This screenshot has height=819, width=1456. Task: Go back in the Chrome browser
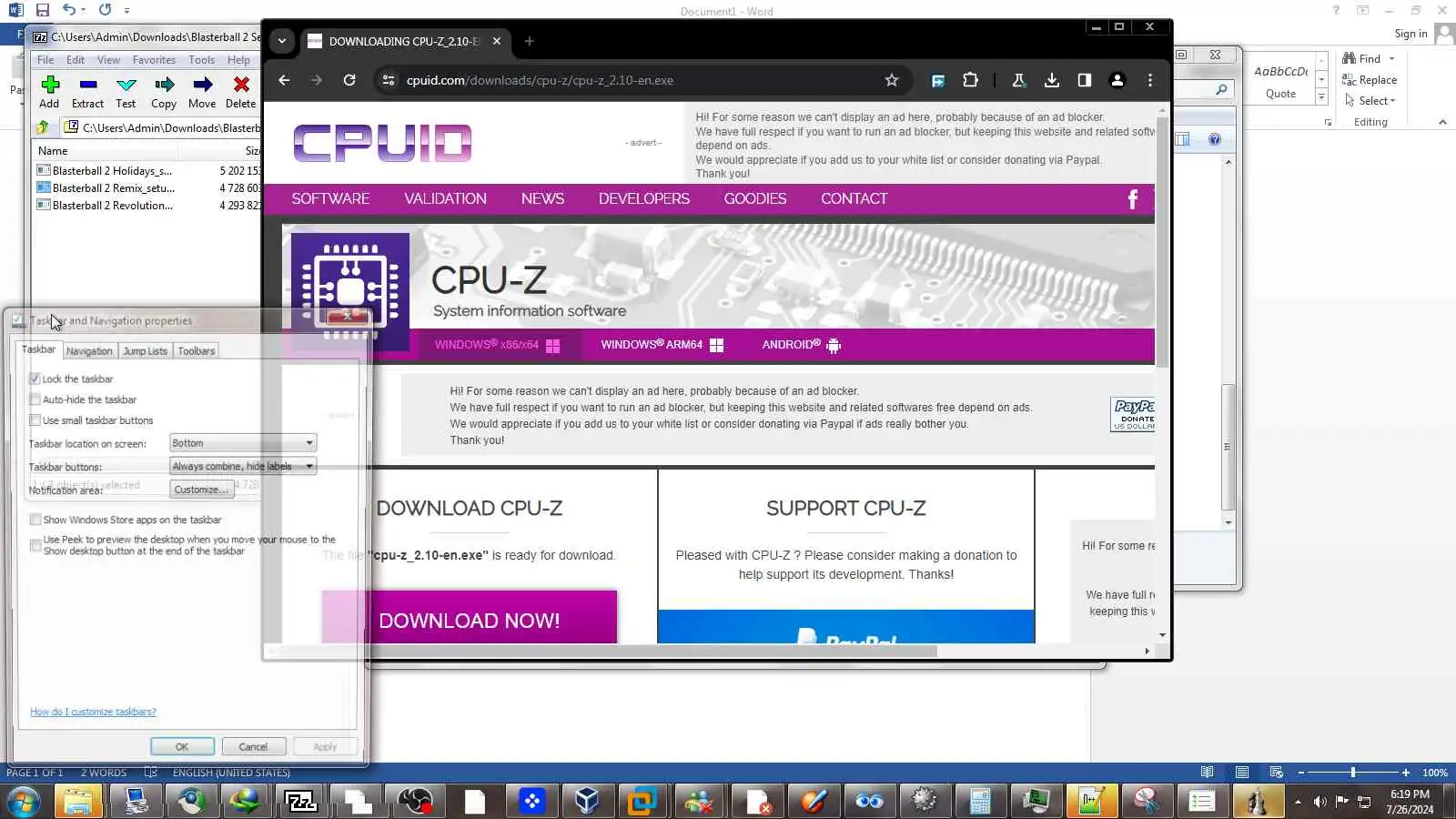(x=284, y=80)
